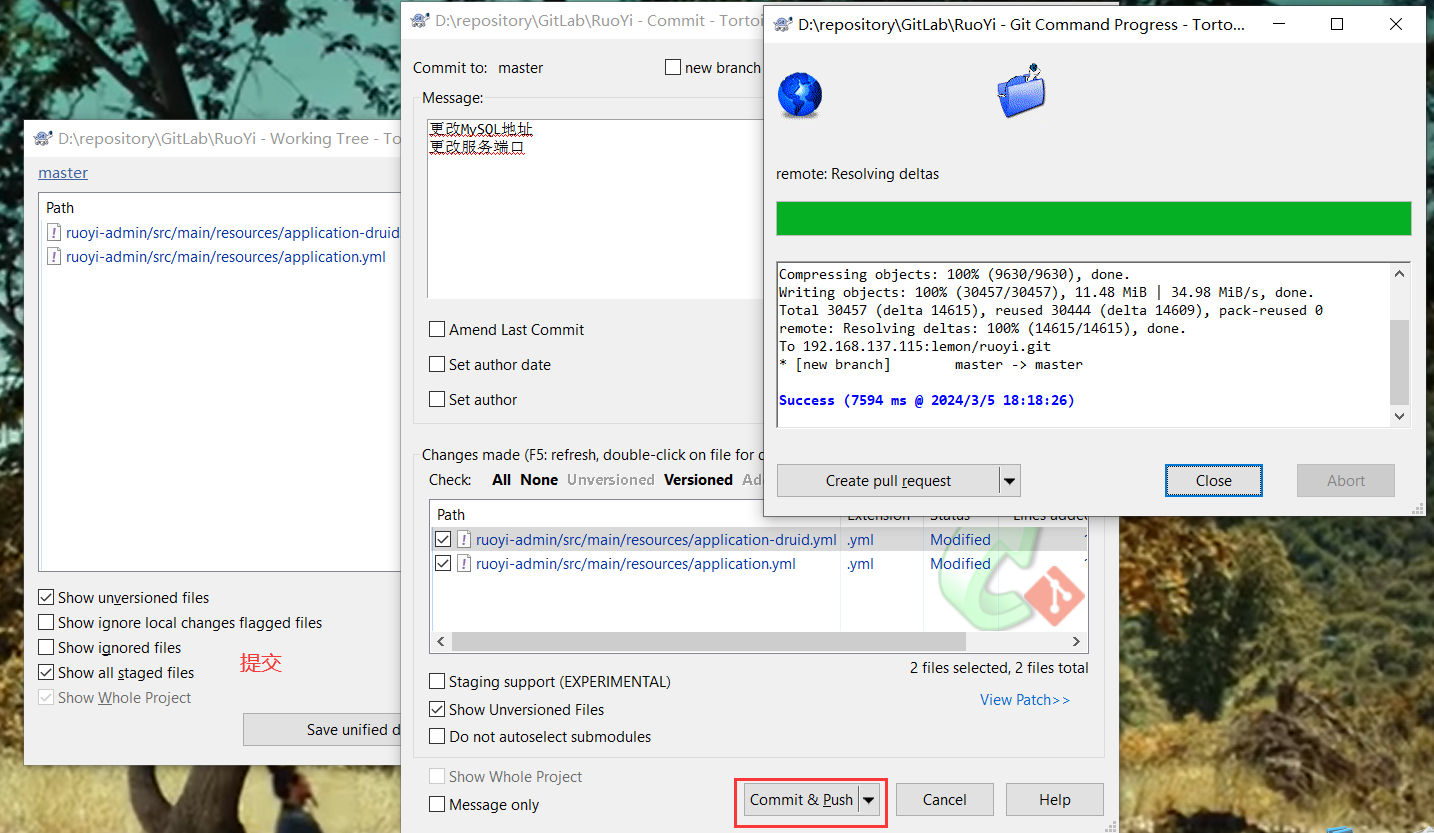Check Versioned files link
The image size is (1434, 833).
(x=698, y=480)
